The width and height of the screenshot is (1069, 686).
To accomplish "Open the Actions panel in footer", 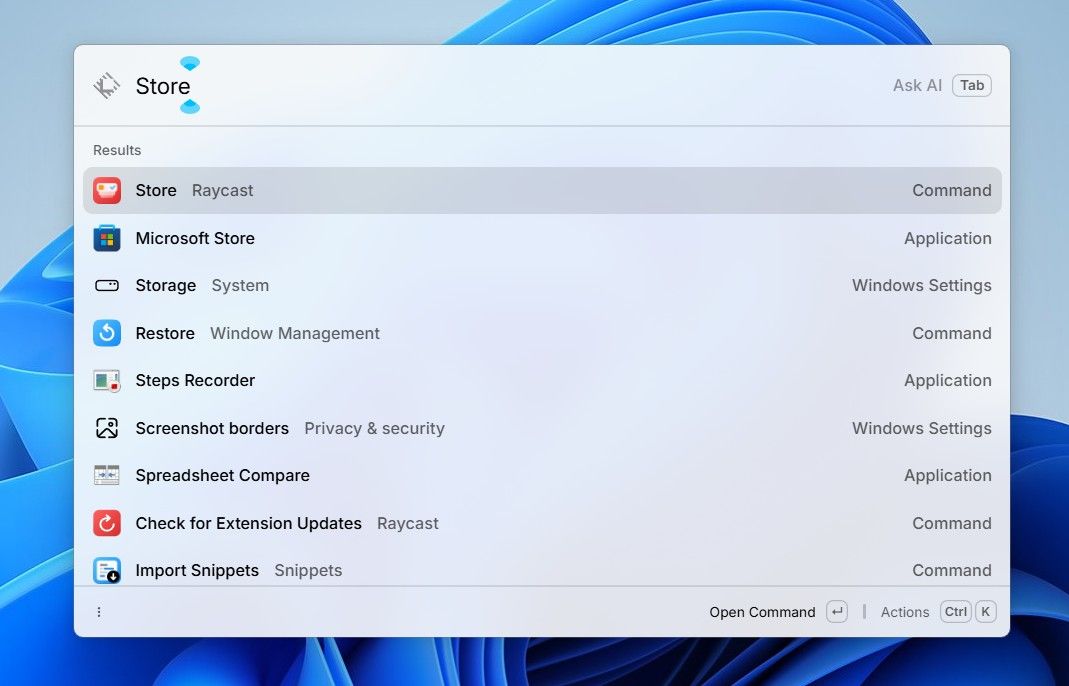I will (904, 612).
